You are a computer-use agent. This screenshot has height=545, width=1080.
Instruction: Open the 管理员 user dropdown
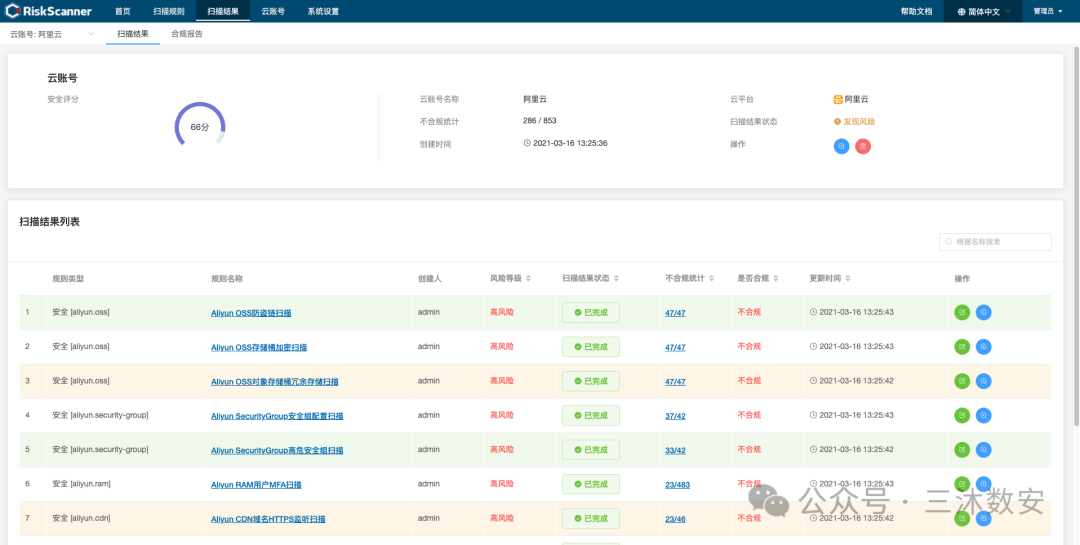point(1048,11)
